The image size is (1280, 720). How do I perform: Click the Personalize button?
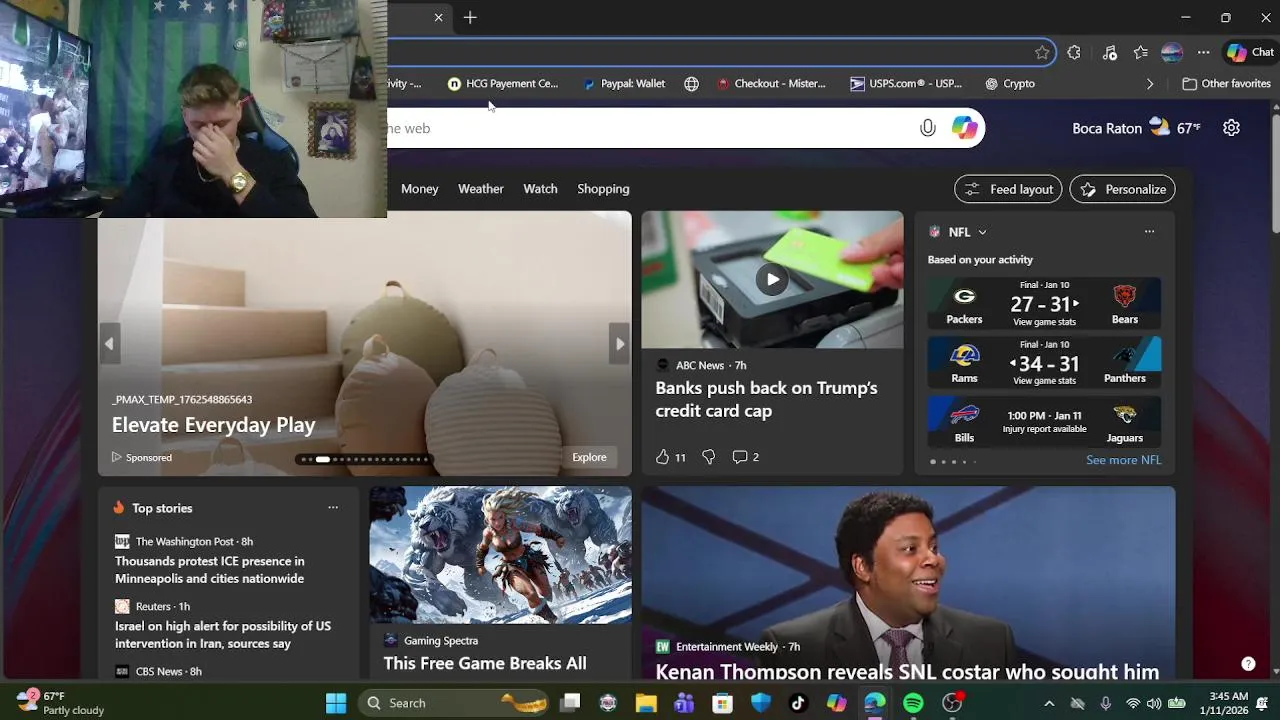coord(1122,189)
